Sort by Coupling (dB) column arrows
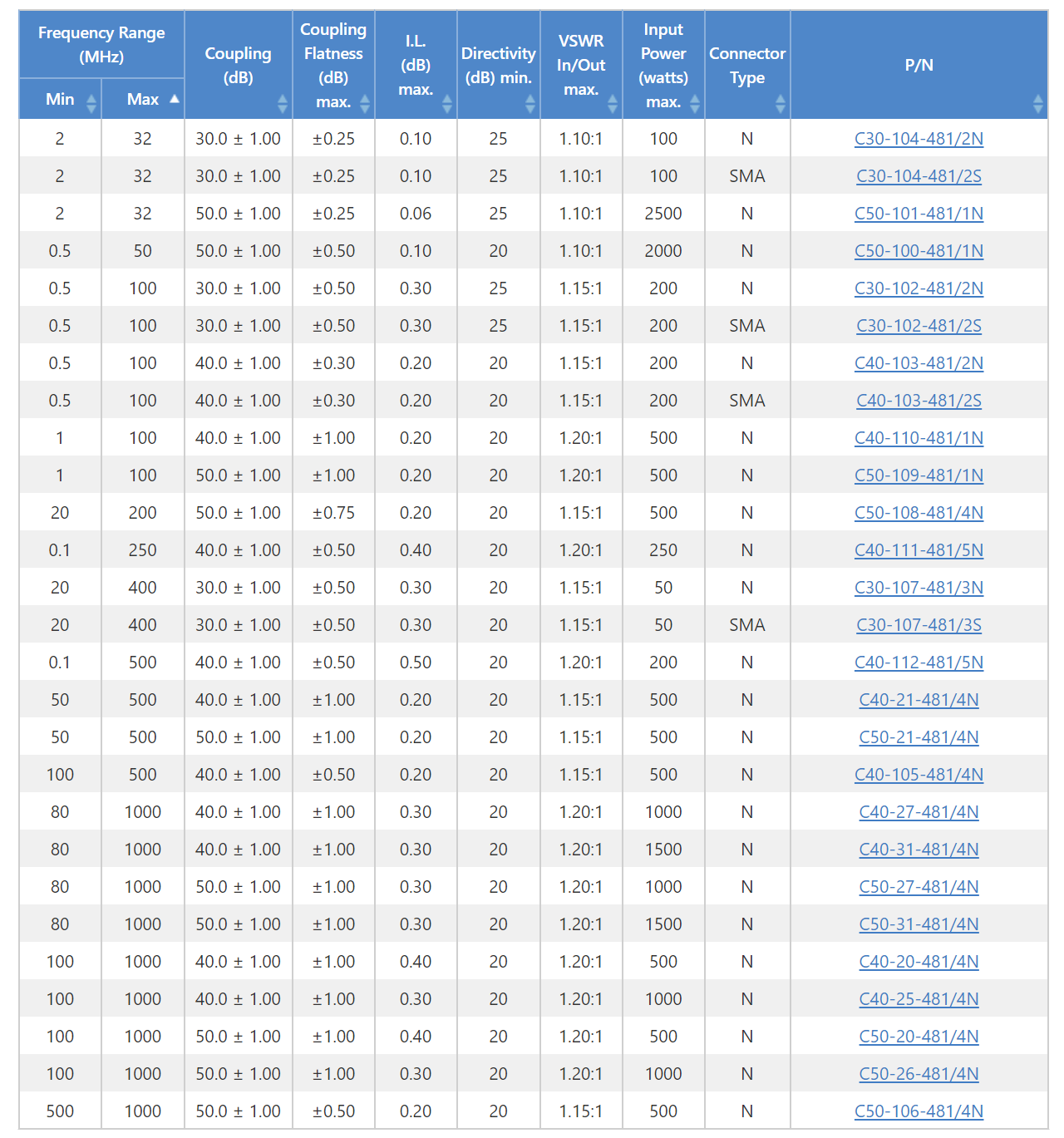This screenshot has width=1064, height=1138. pos(283,104)
